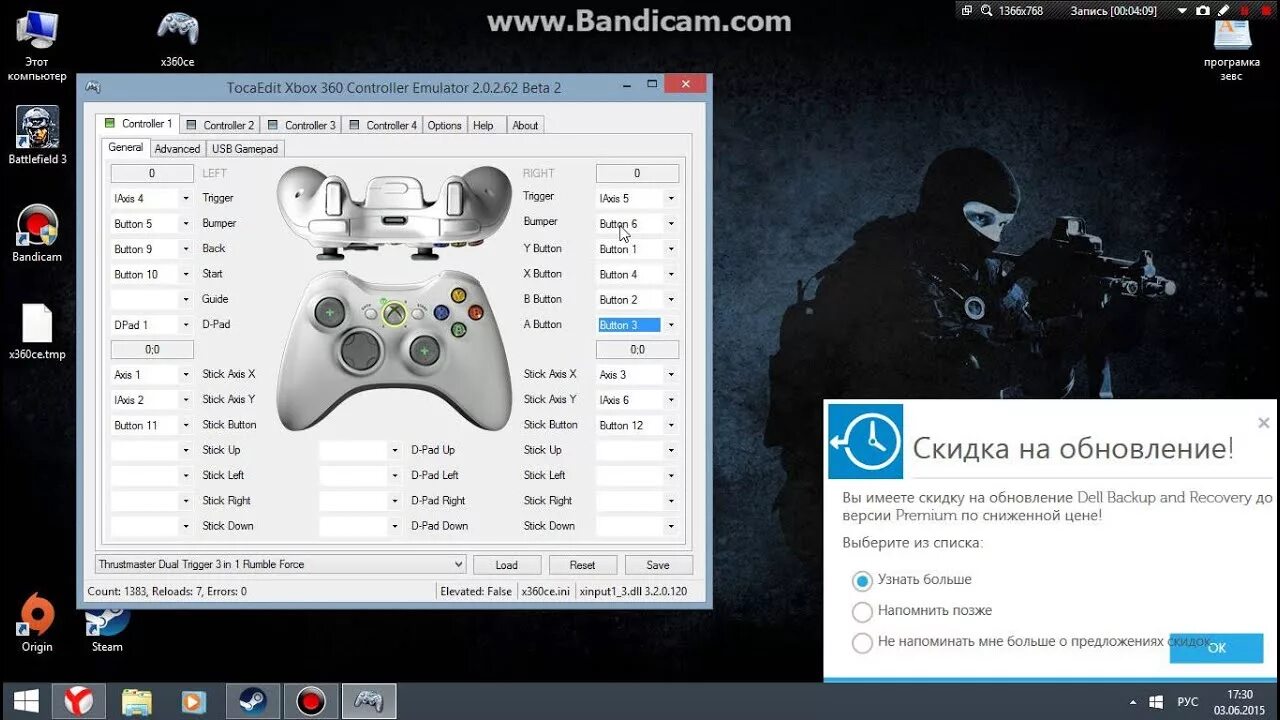Click the РУС language indicator
This screenshot has width=1280, height=720.
pyautogui.click(x=1188, y=702)
